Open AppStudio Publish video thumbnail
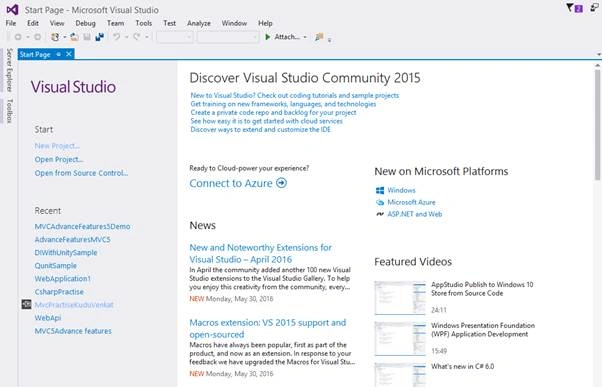 tap(400, 298)
